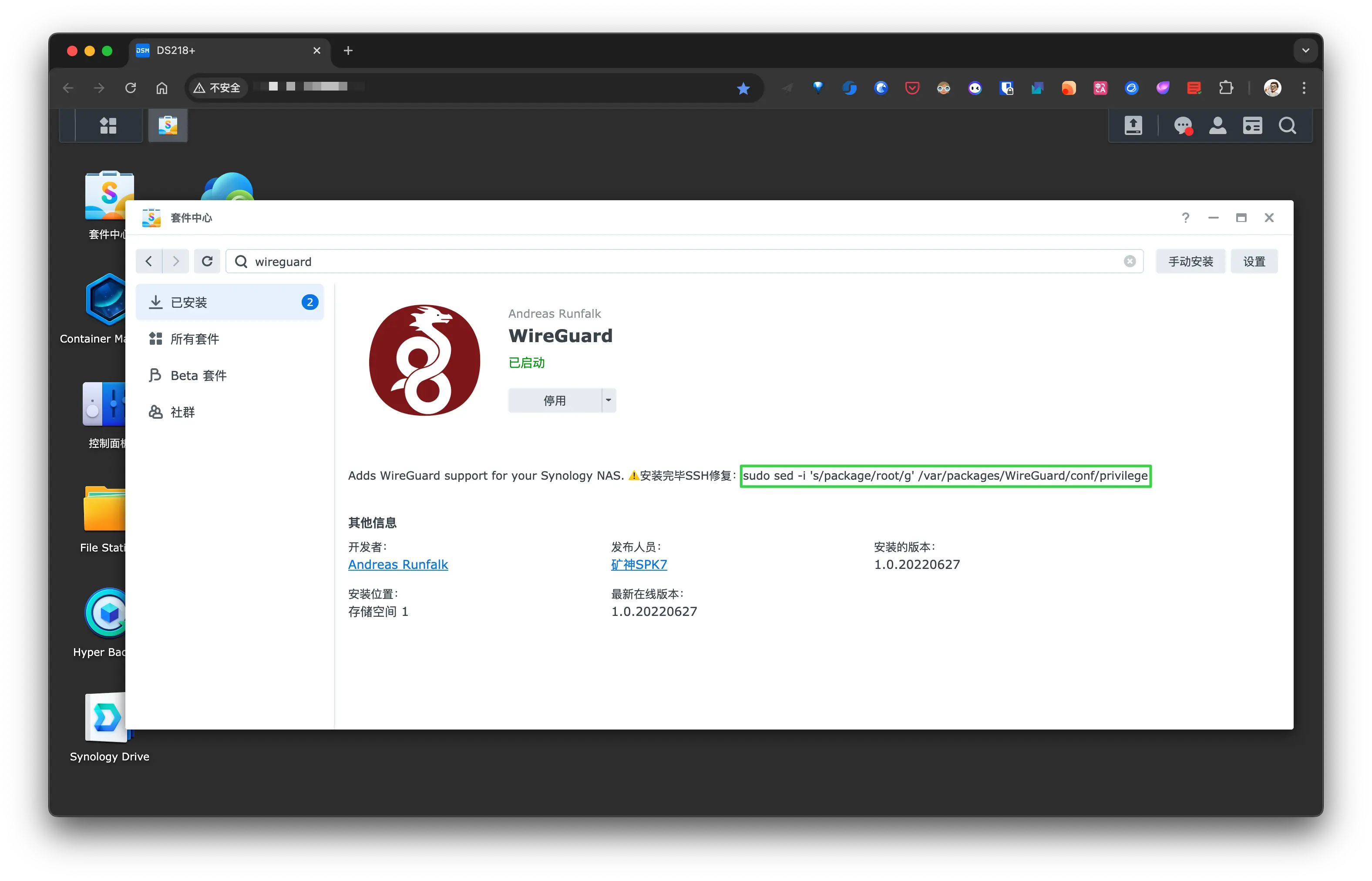Open DSM widgets panel icon

[1252, 125]
